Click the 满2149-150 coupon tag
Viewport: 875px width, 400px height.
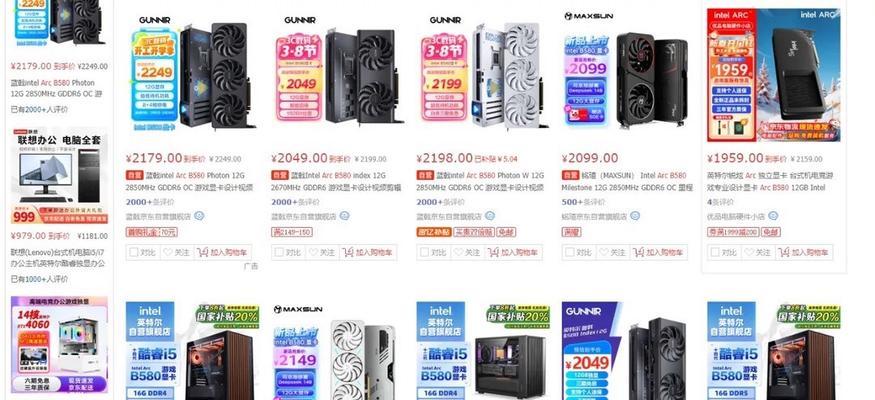(292, 232)
